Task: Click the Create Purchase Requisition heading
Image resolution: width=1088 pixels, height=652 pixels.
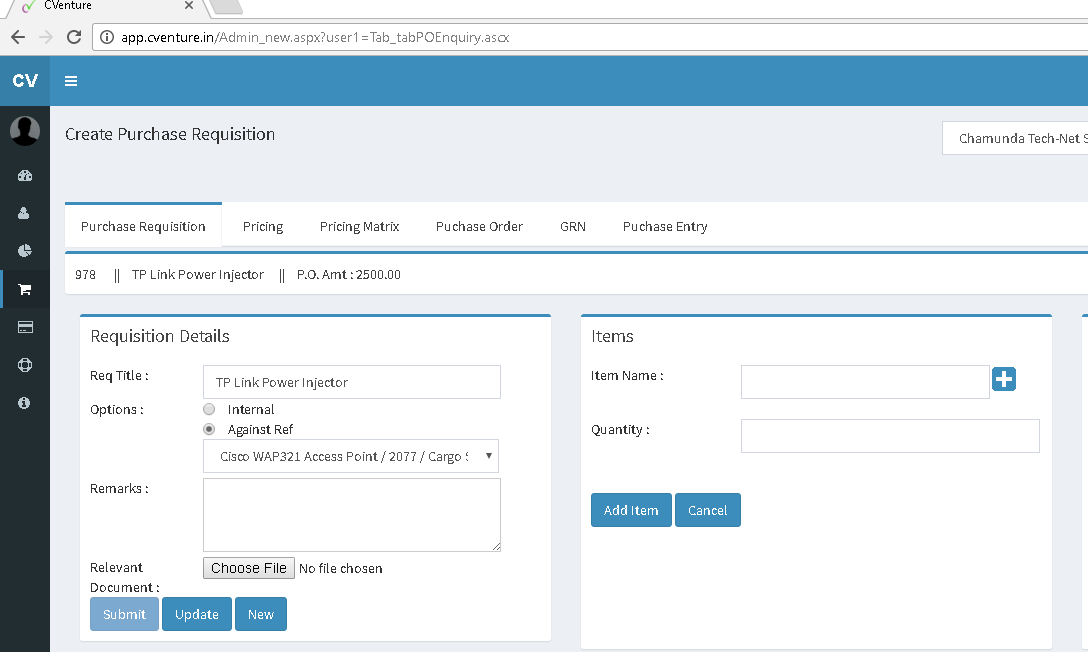Action: (170, 135)
